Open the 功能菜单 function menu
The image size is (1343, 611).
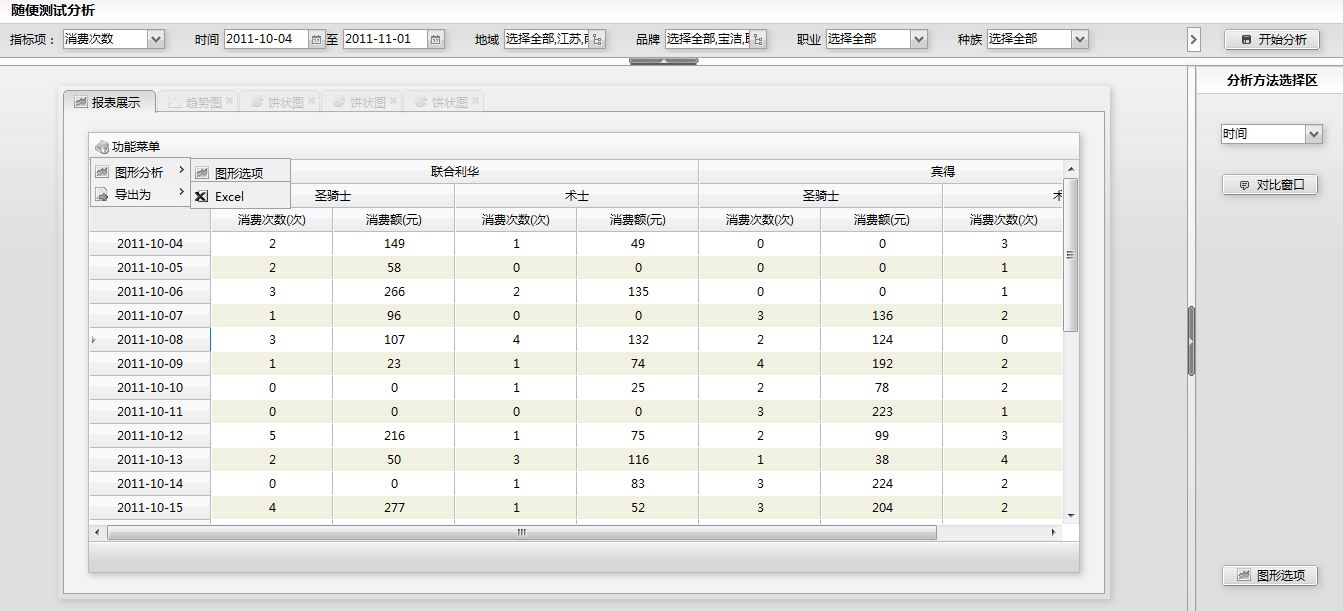[x=127, y=147]
